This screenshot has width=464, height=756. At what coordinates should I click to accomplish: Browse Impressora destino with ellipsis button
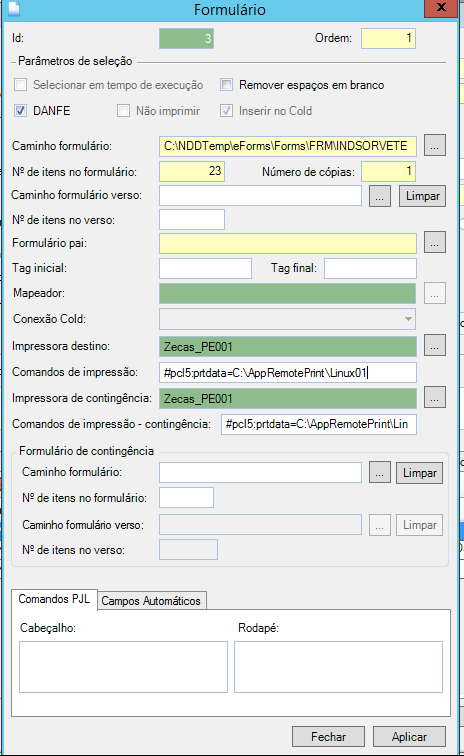coord(435,345)
